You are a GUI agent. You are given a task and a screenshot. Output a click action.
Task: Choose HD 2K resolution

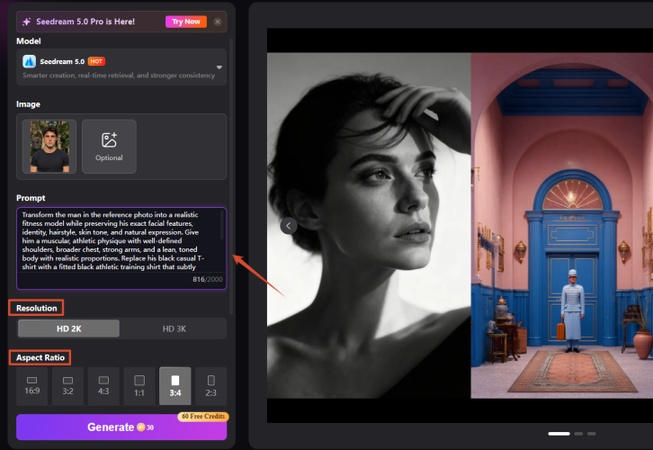pos(69,328)
